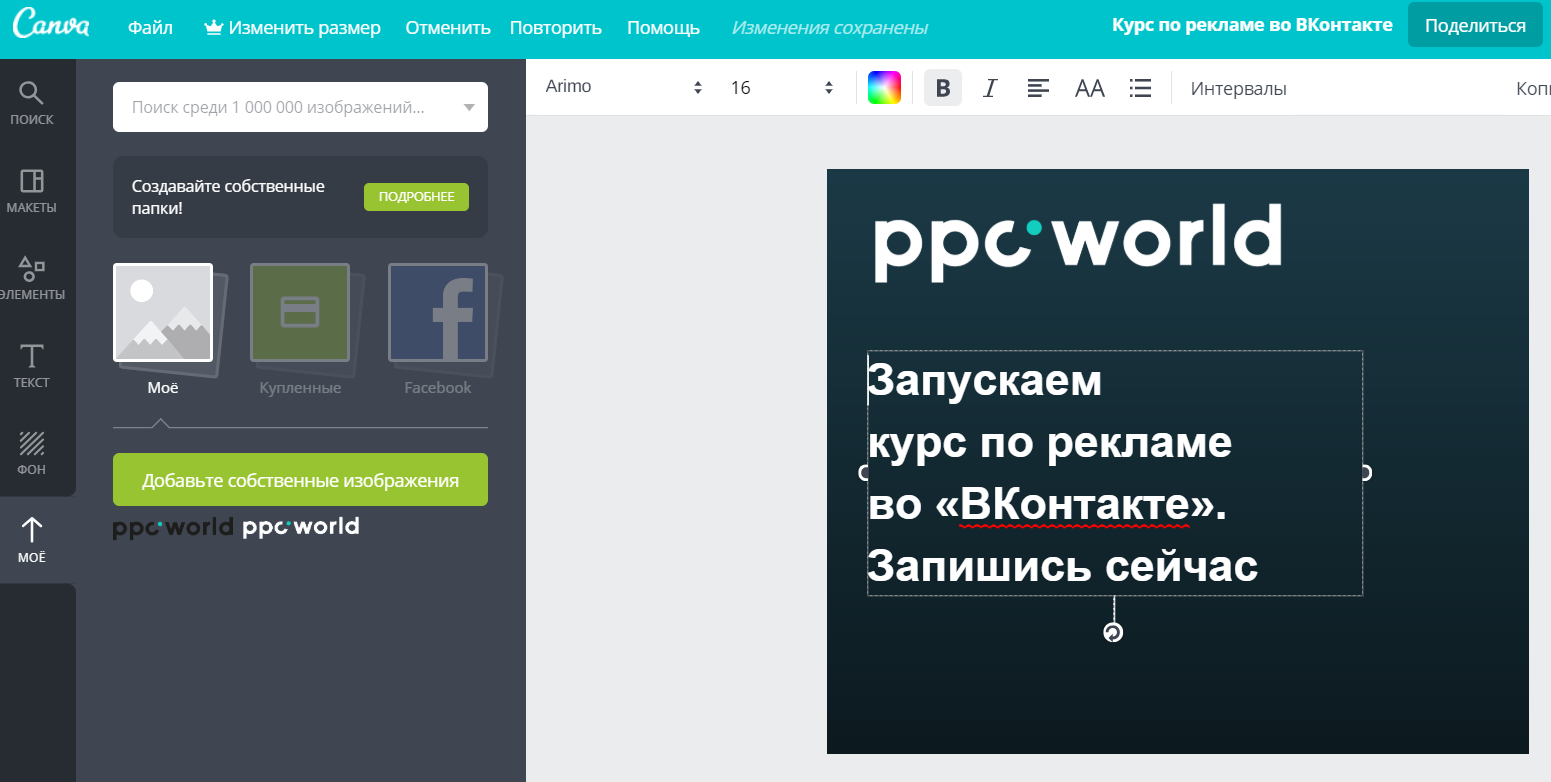Toggle bold formatting button

(942, 88)
